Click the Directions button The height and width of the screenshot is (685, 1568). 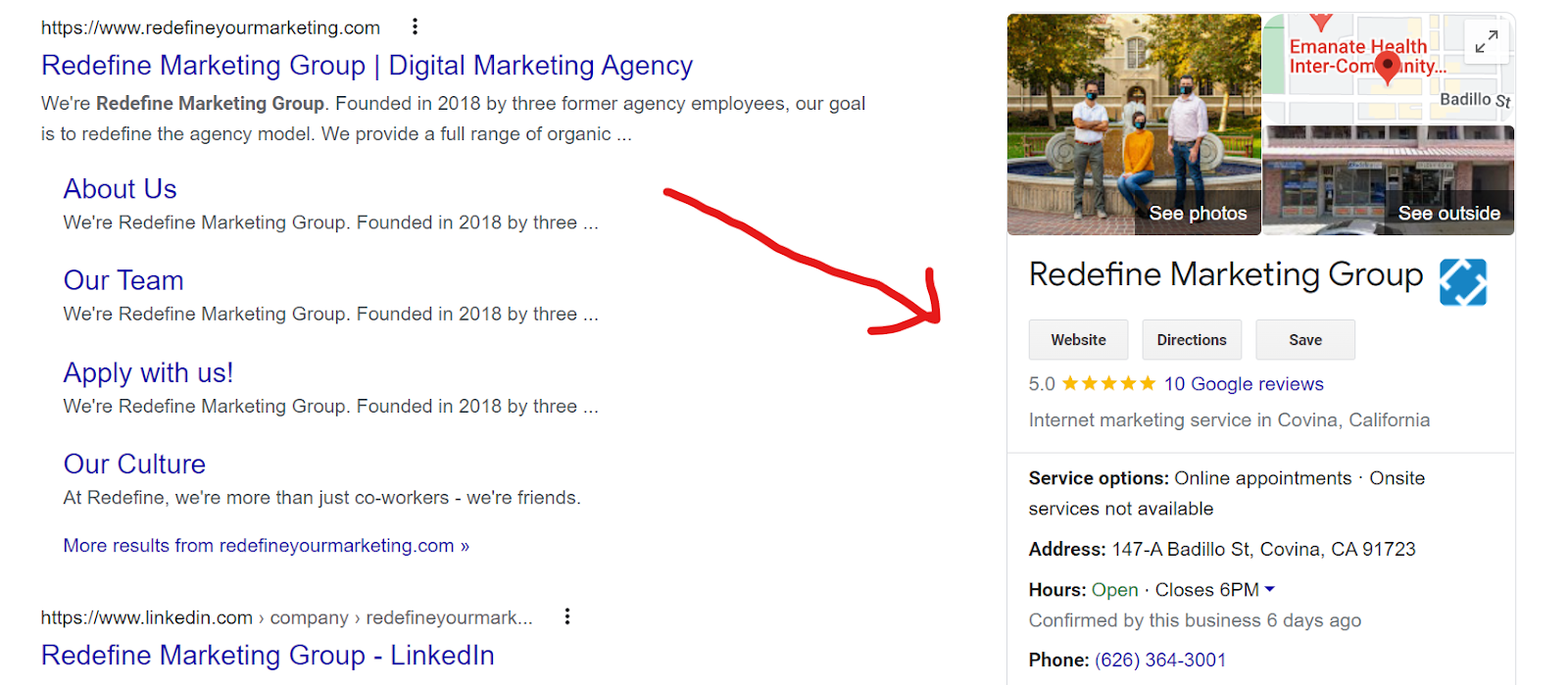[1192, 340]
